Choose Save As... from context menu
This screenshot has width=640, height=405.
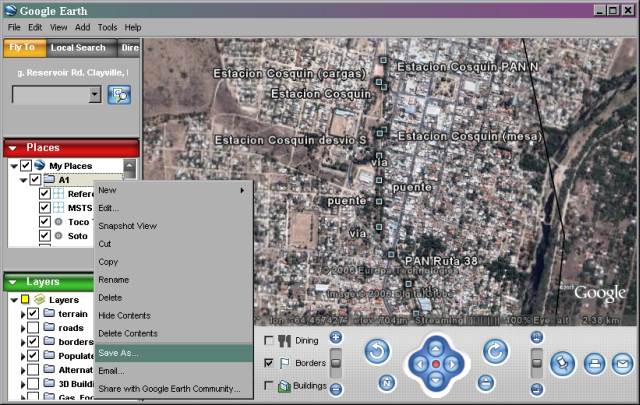(119, 353)
